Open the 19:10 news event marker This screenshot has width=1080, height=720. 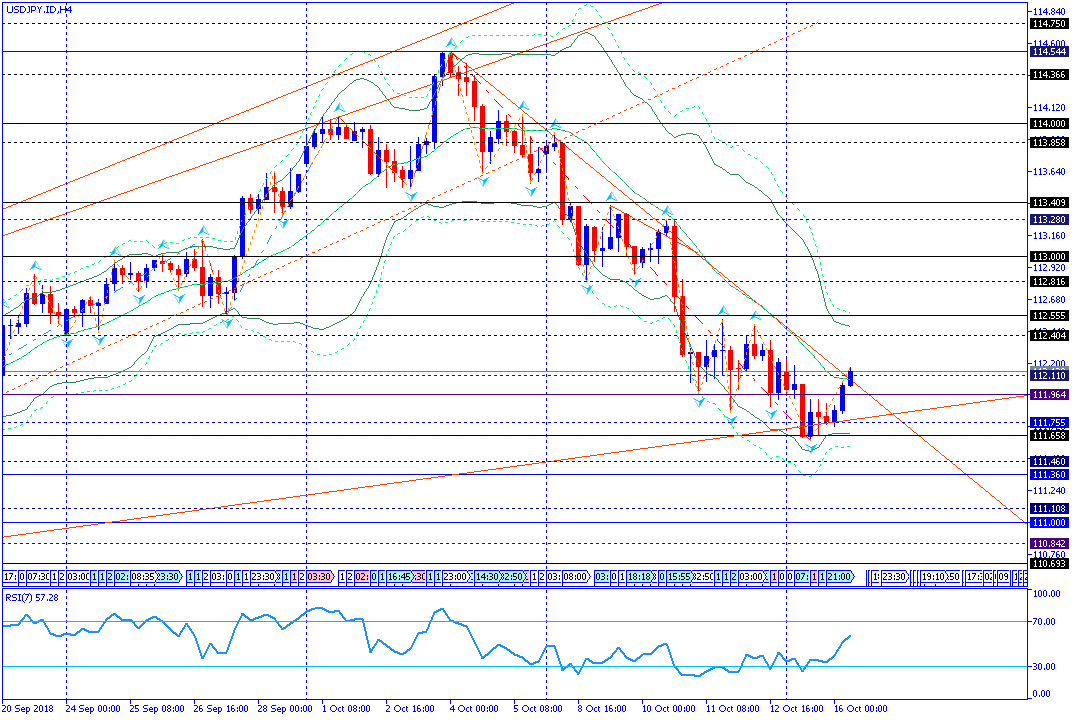pos(933,577)
